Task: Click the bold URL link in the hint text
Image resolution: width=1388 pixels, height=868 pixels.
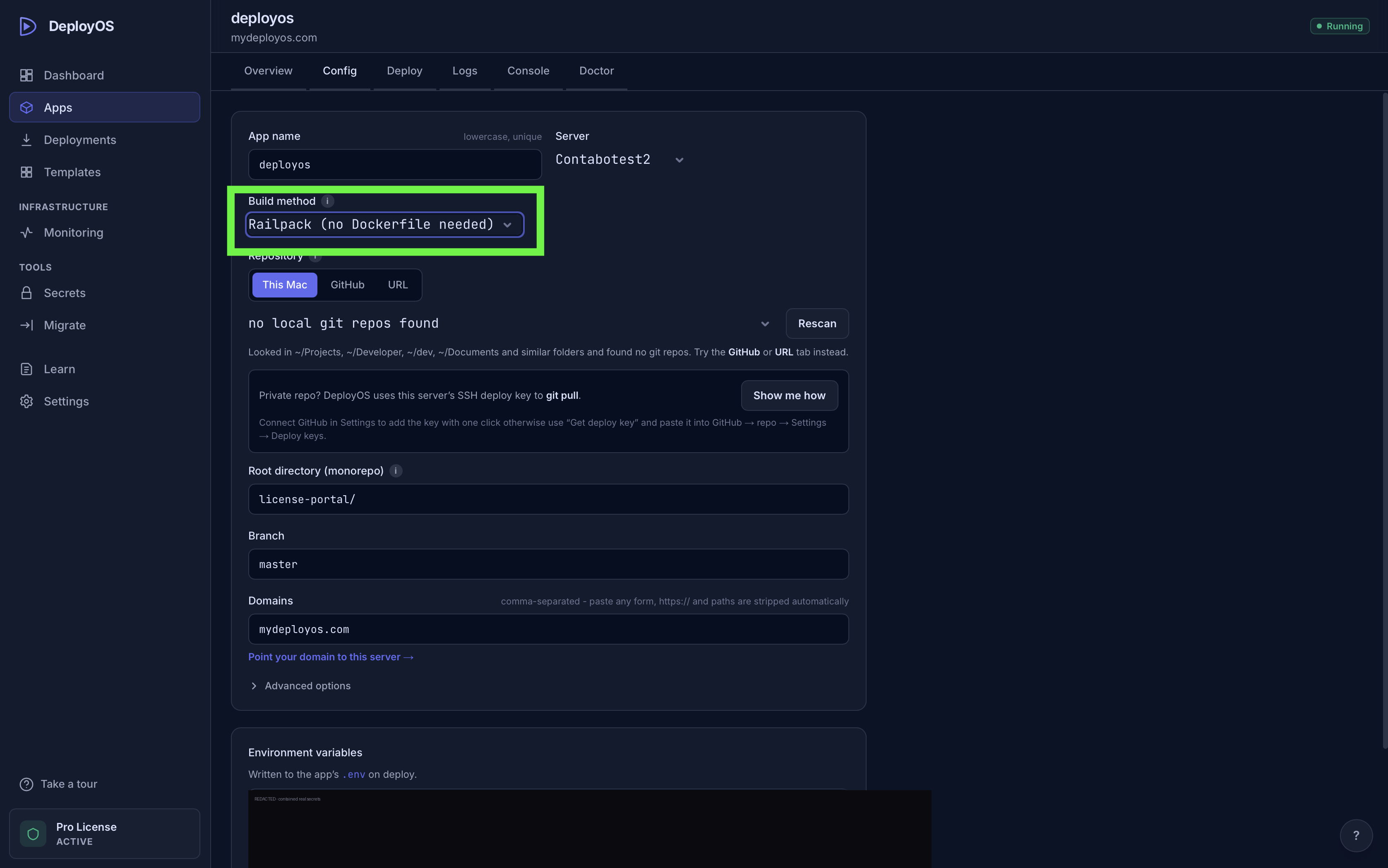Action: click(x=783, y=352)
